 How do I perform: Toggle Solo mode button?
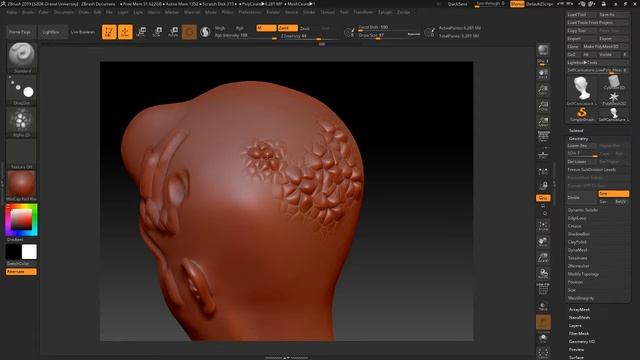543,338
